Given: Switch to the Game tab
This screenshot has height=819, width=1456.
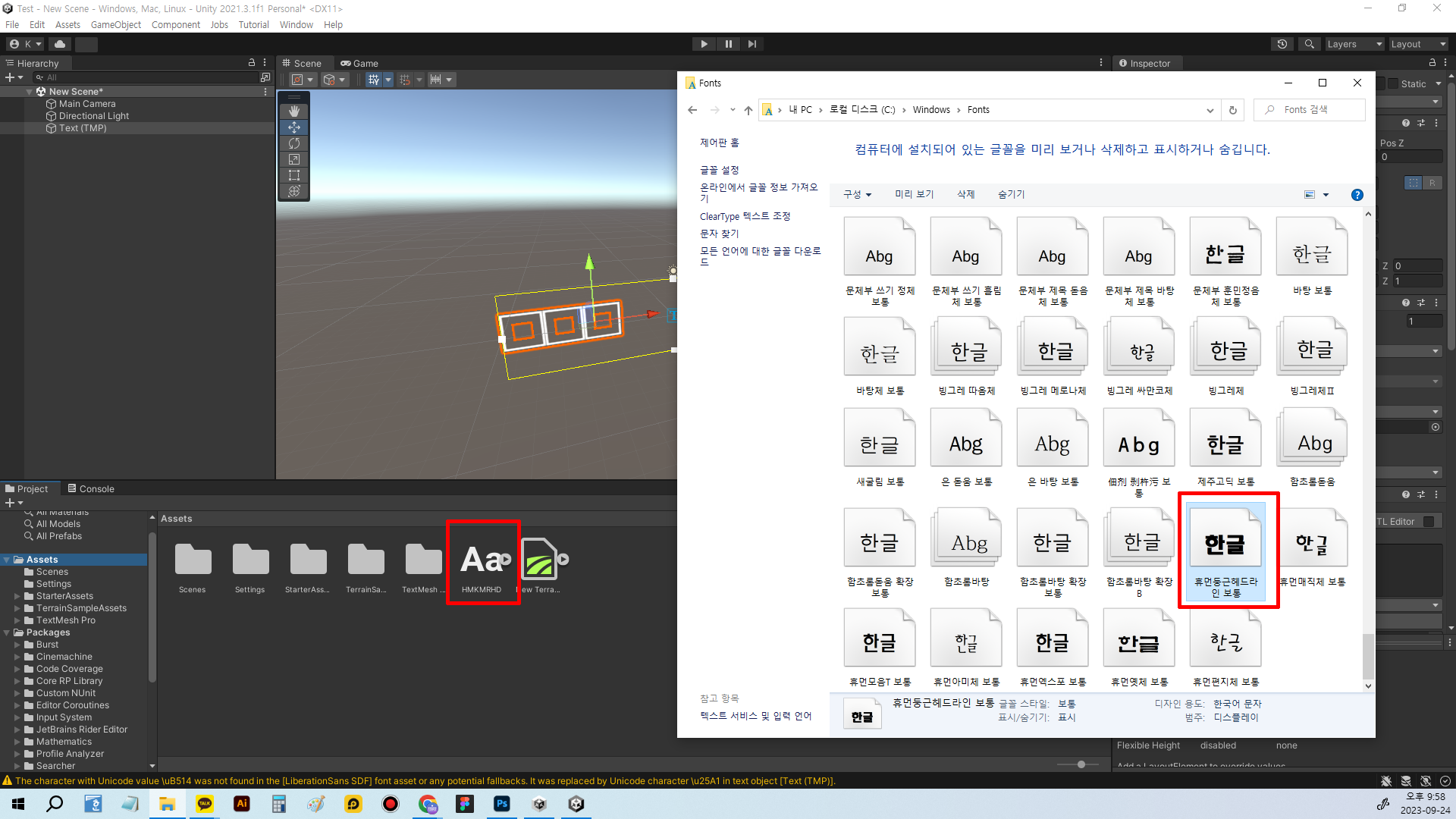Looking at the screenshot, I should point(359,64).
